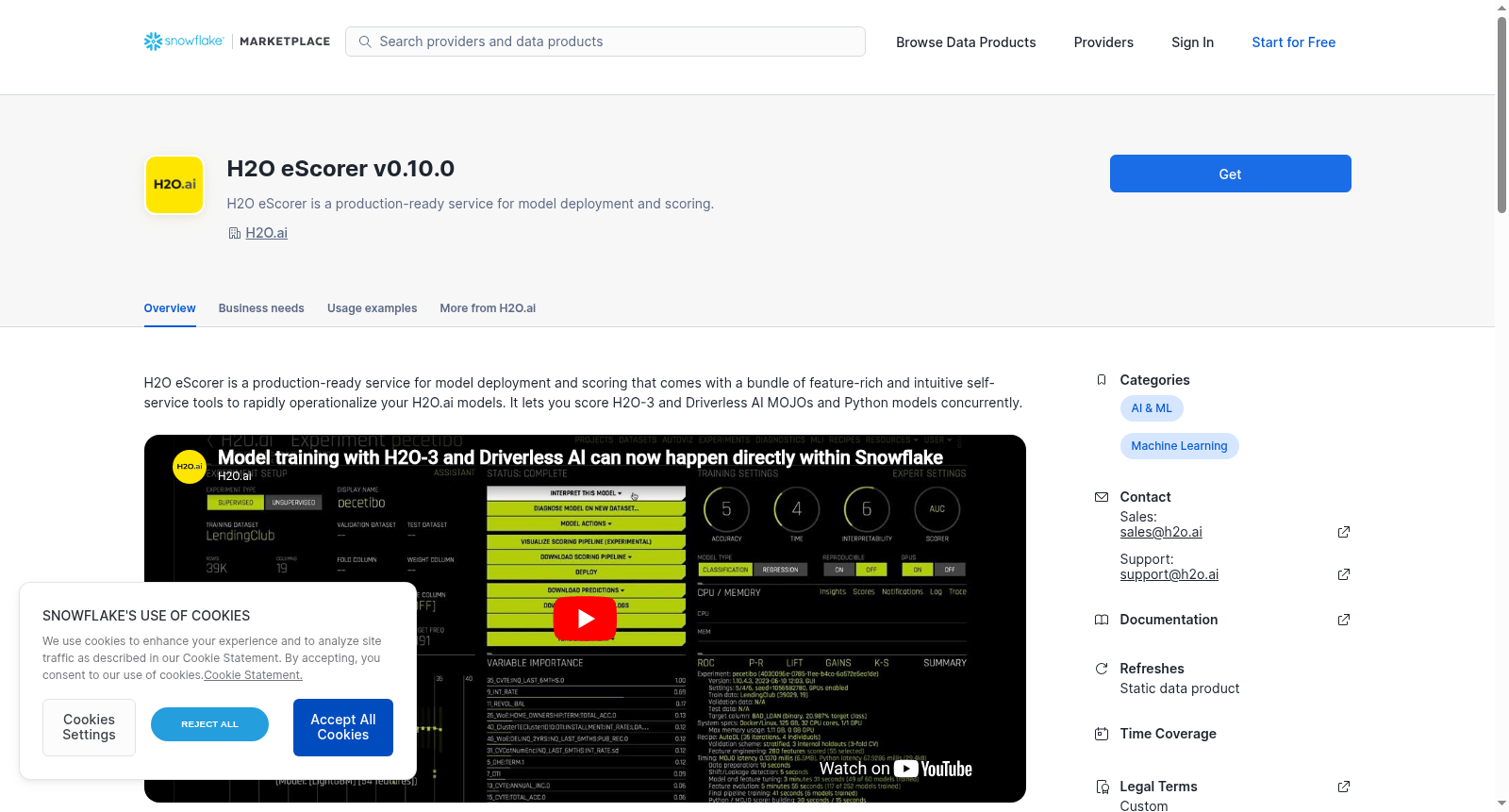Click the Snowflake logo
The image size is (1509, 812).
click(184, 41)
